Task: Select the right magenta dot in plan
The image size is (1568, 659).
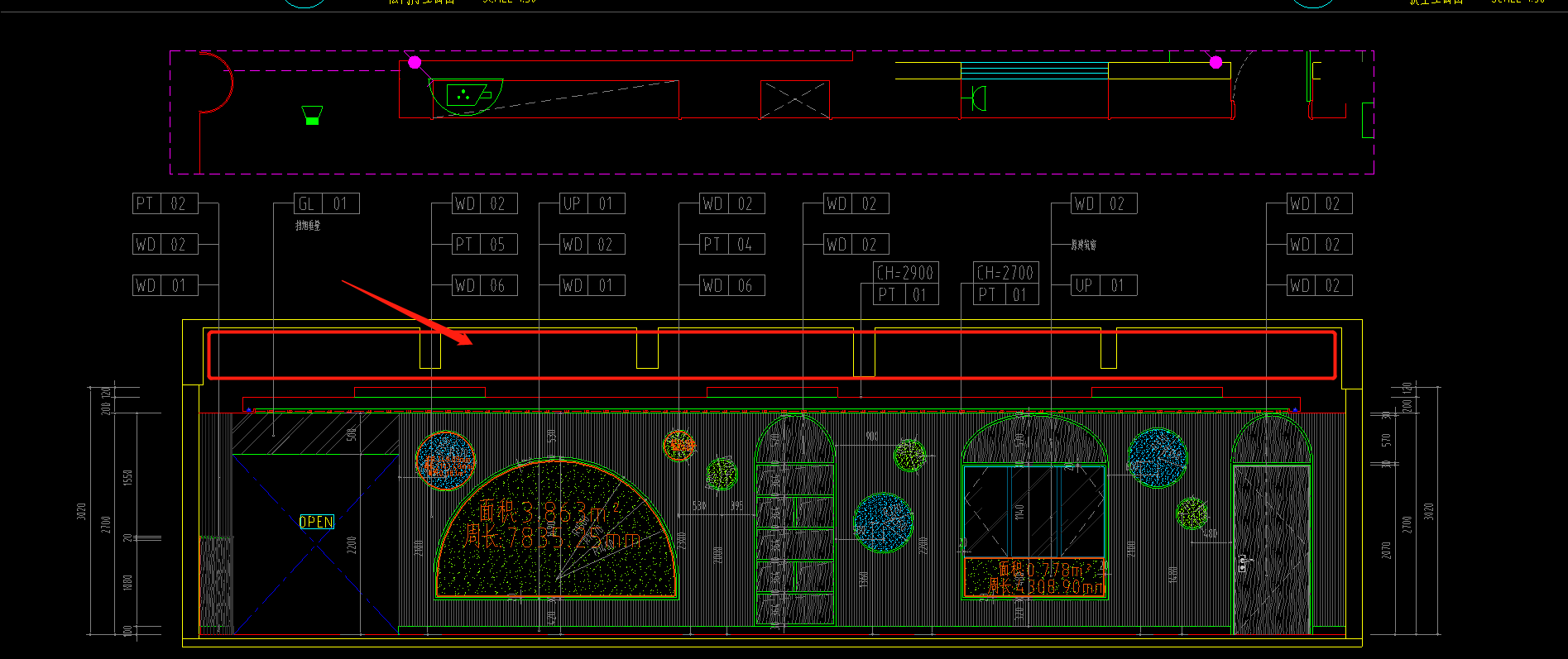Action: (1216, 62)
